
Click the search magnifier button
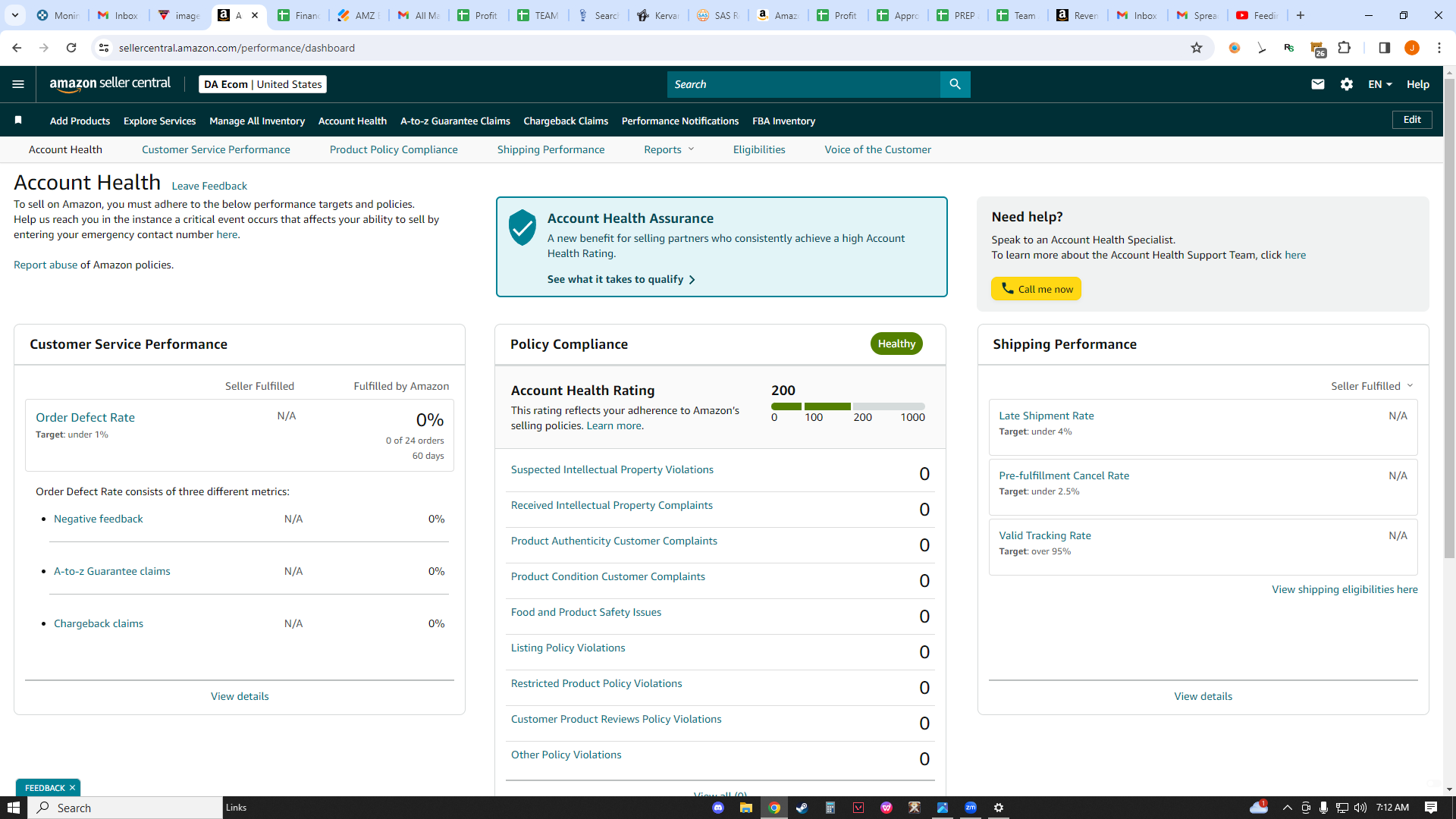(955, 84)
